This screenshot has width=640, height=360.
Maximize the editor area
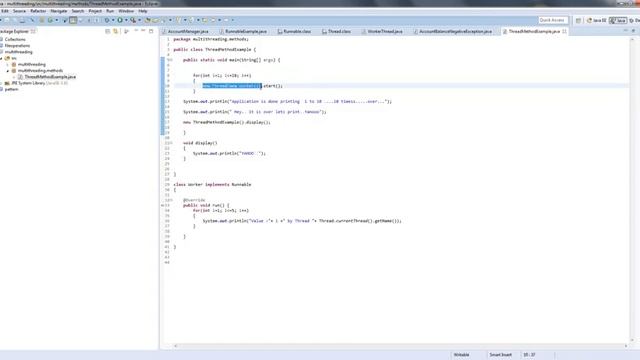[x=633, y=31]
